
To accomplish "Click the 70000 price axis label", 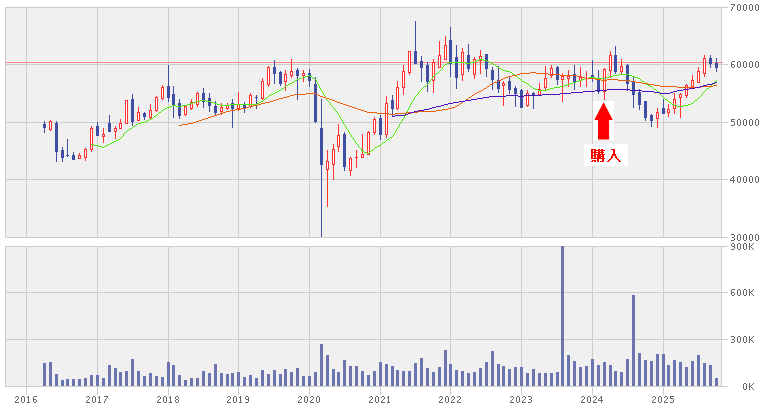I will pyautogui.click(x=742, y=8).
